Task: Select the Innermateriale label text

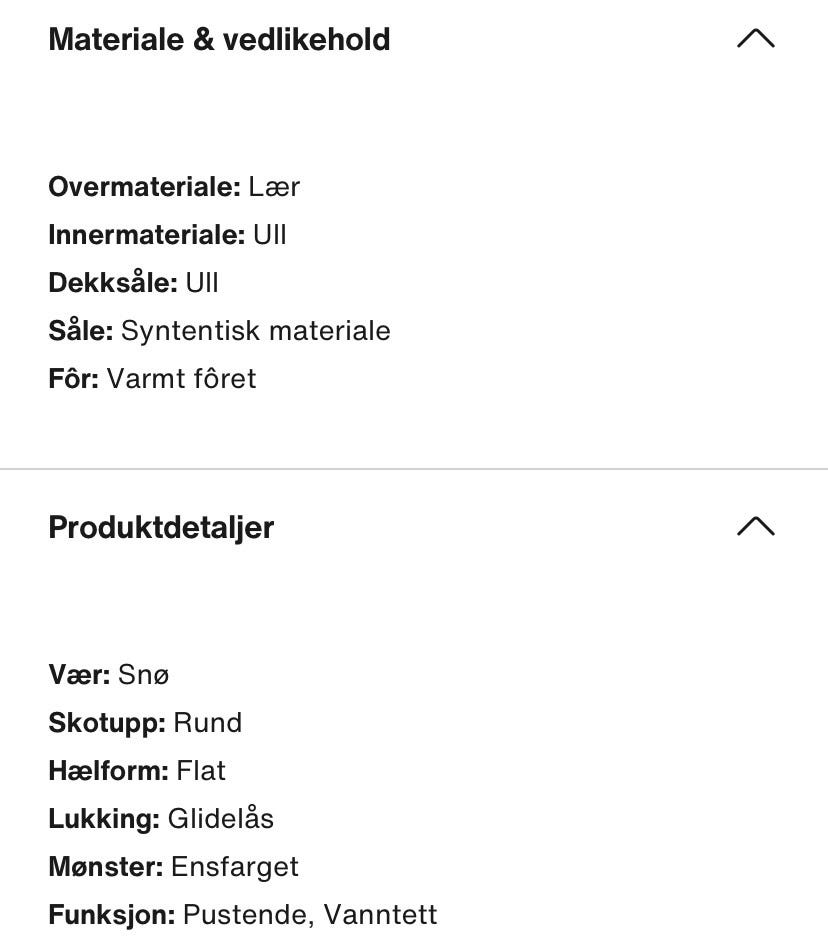Action: pos(147,235)
